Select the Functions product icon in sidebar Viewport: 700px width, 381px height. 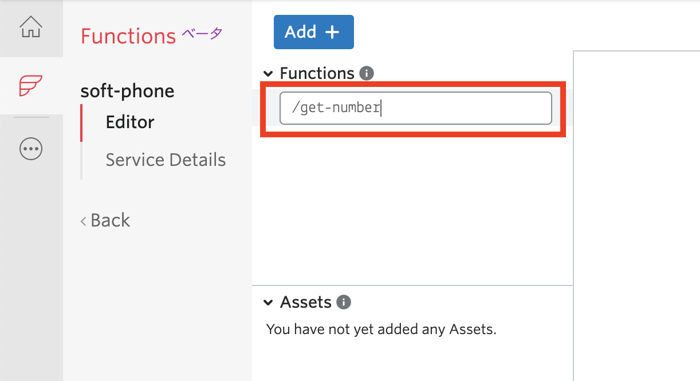click(x=31, y=85)
